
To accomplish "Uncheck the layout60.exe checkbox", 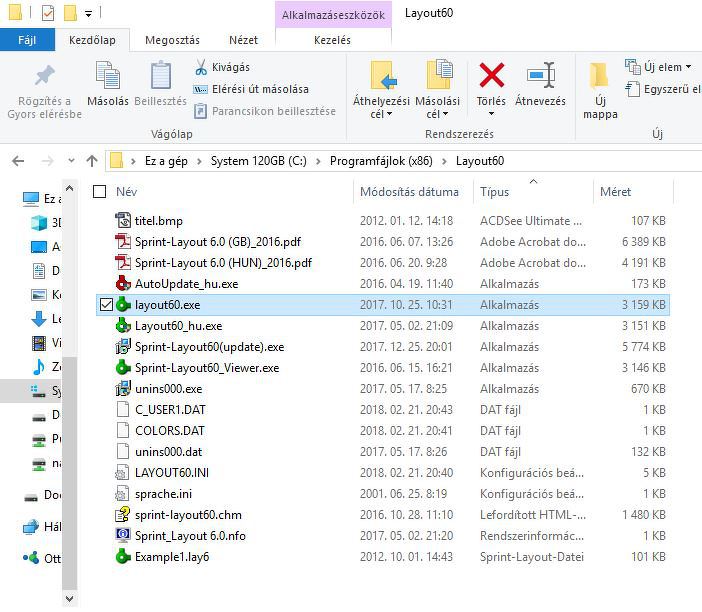I will 106,305.
